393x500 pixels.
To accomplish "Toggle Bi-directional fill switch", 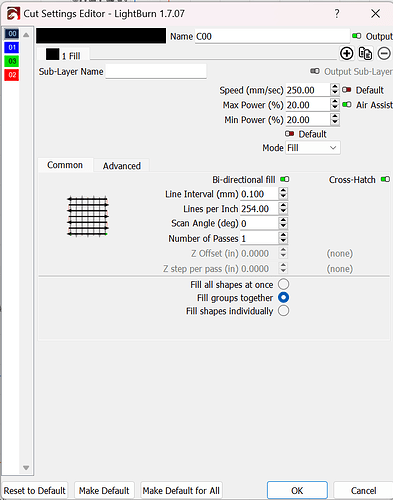I will (285, 179).
